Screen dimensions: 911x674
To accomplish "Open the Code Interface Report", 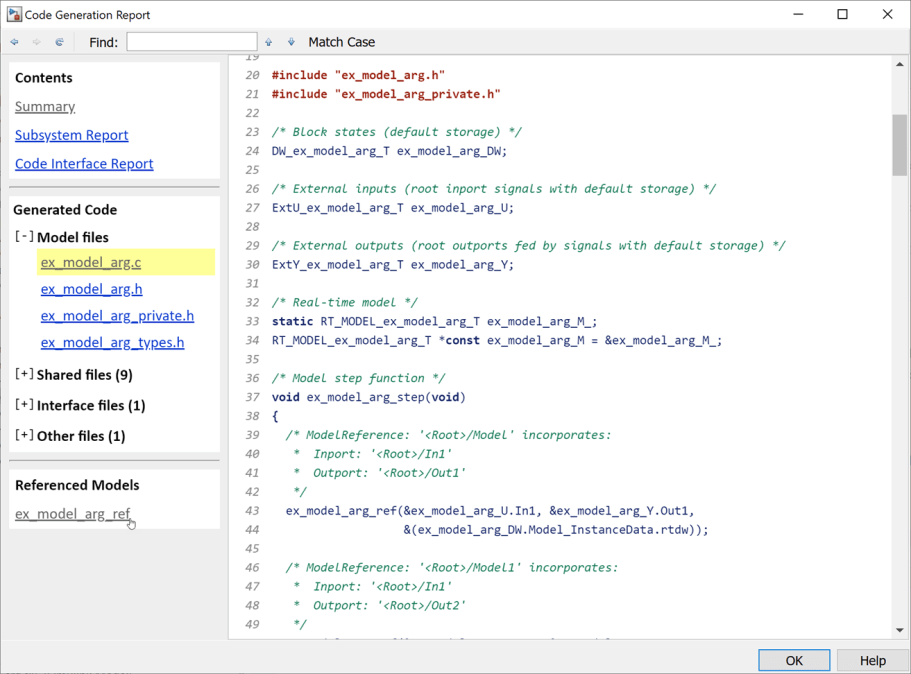I will click(x=84, y=164).
